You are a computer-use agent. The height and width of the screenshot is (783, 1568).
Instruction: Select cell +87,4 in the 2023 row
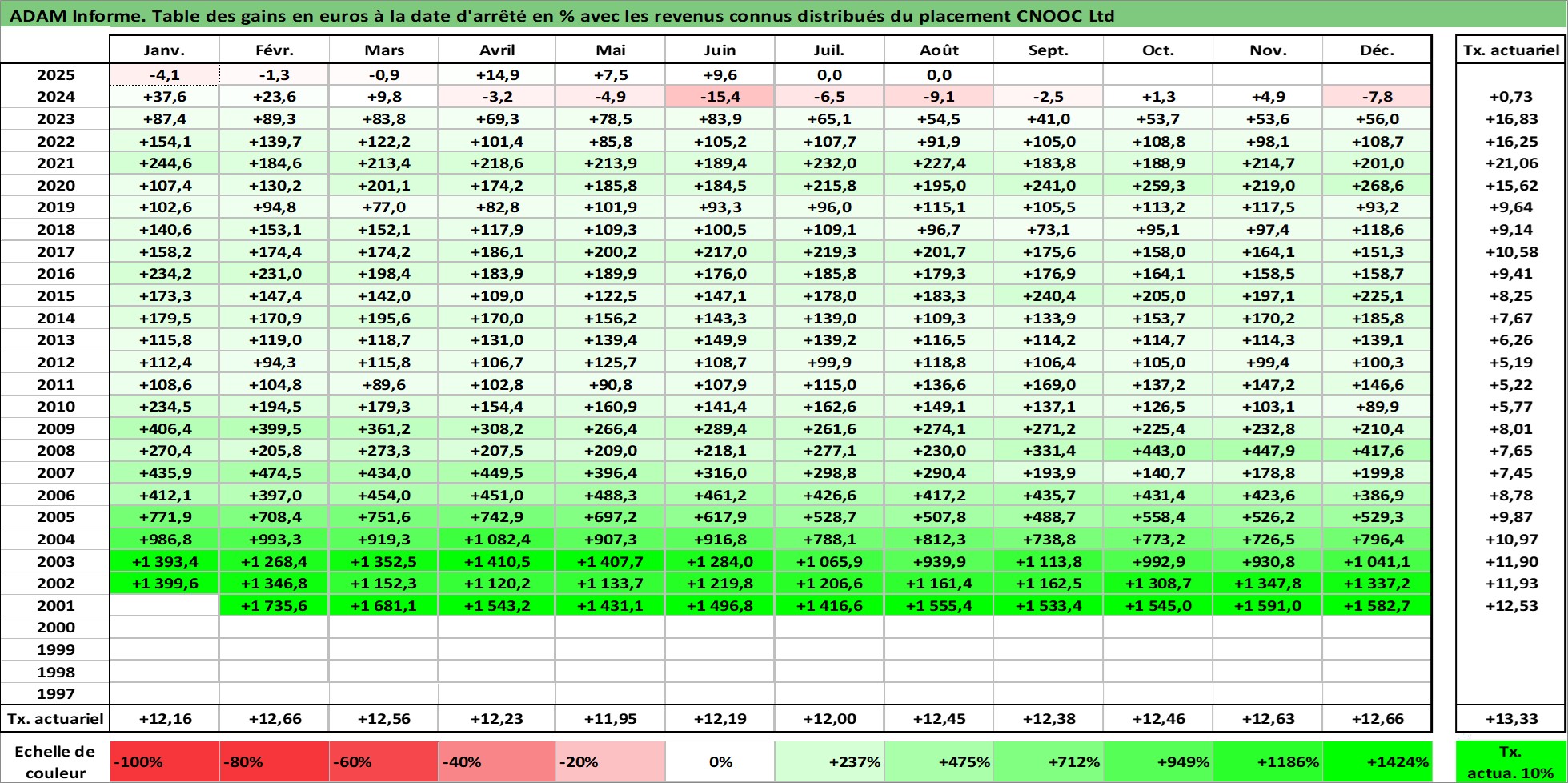pyautogui.click(x=164, y=119)
